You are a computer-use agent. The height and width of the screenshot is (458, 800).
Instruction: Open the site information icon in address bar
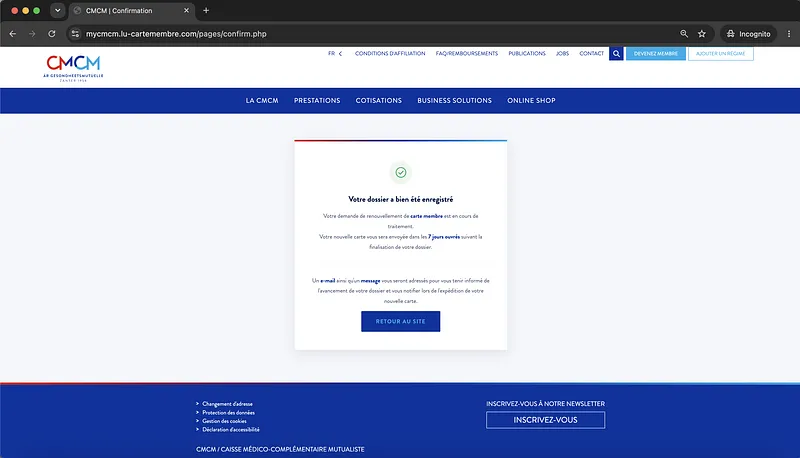pos(75,34)
